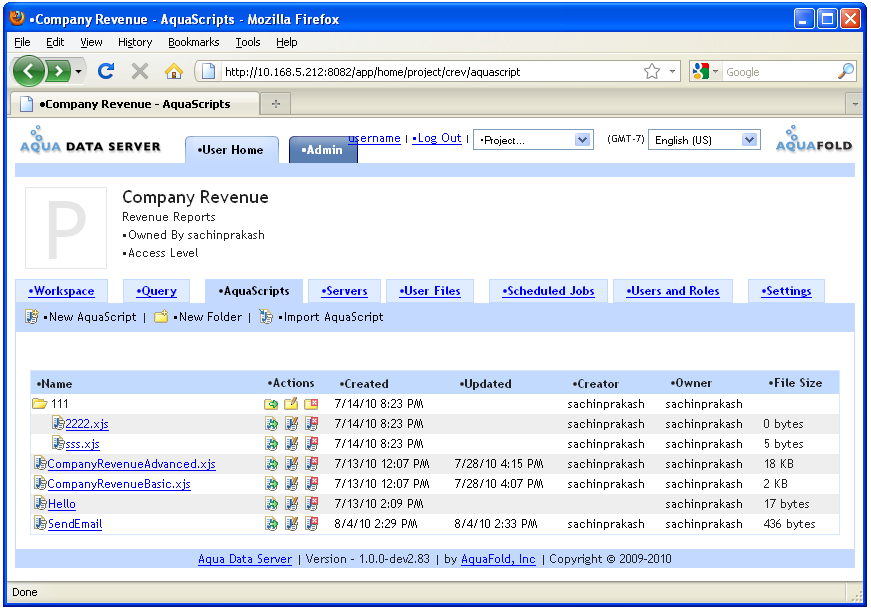
Task: Click pencil edit icon for CompanyRevenueBasic.xjs
Action: 291,484
